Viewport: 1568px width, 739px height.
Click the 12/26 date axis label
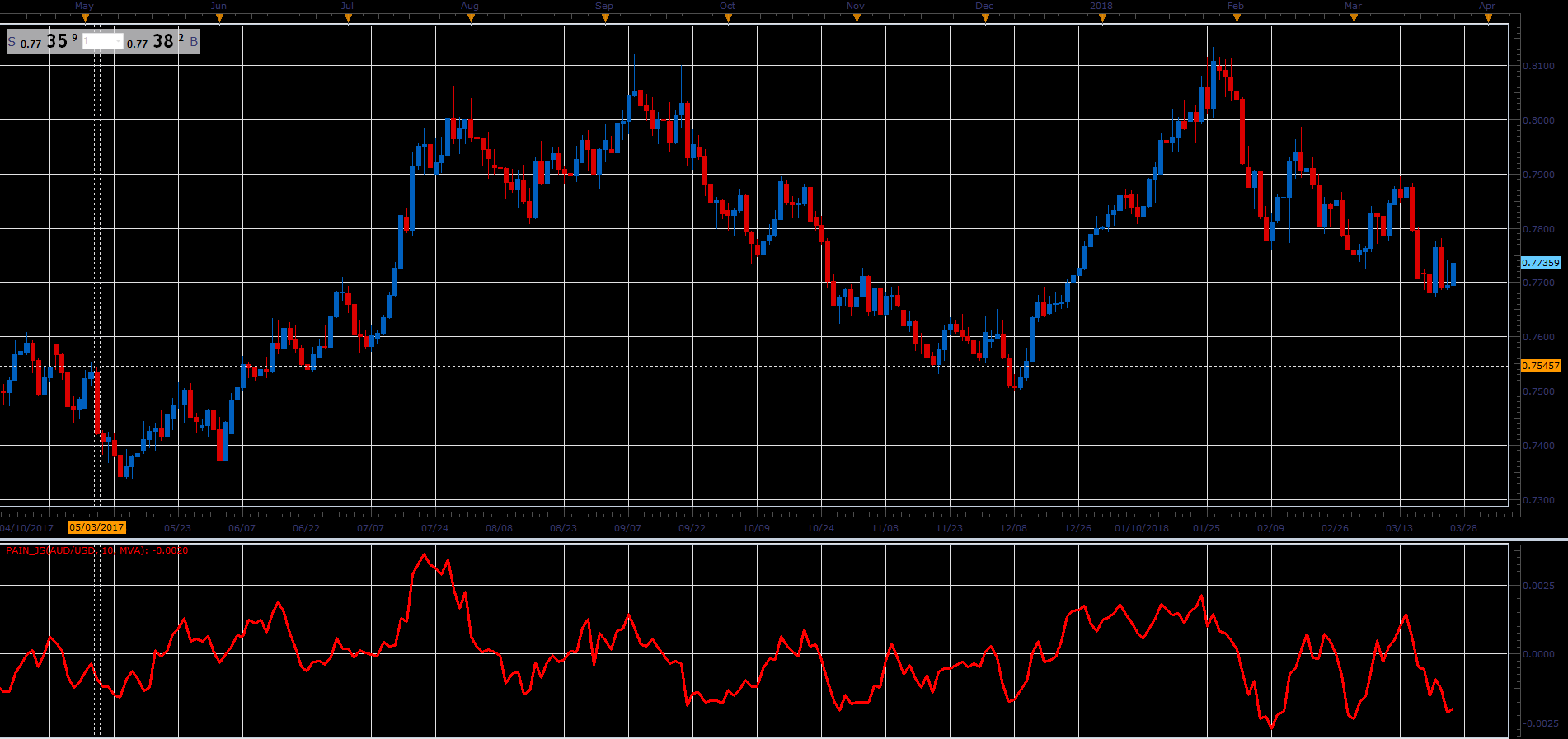pyautogui.click(x=1077, y=528)
